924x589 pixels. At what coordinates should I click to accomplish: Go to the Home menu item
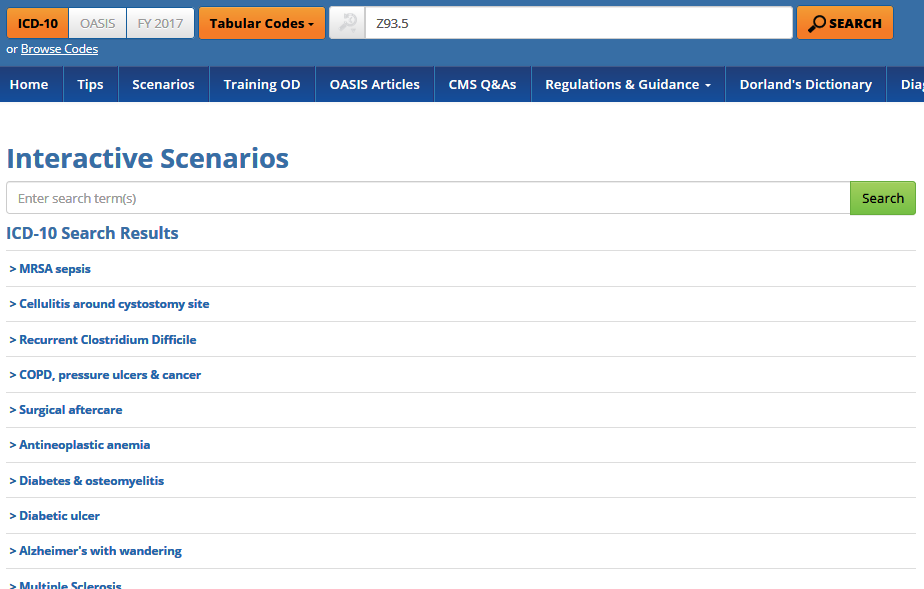[x=29, y=85]
